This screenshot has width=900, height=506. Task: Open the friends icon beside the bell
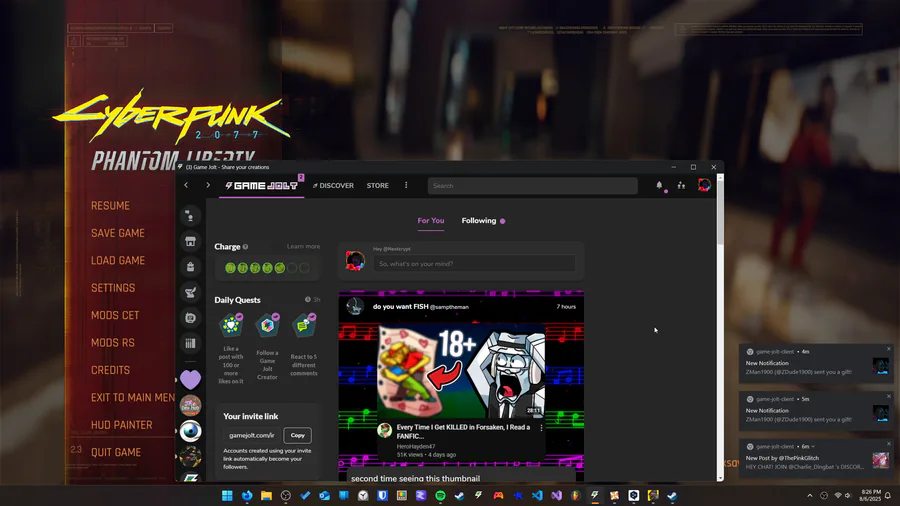point(681,185)
